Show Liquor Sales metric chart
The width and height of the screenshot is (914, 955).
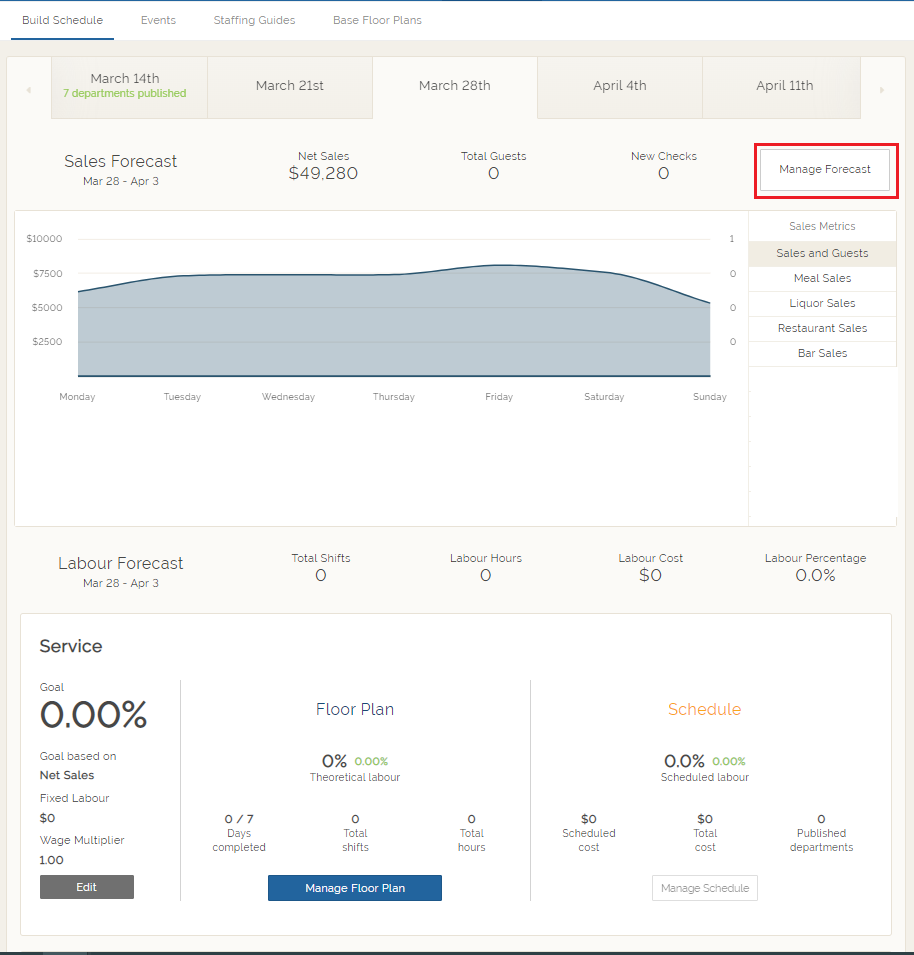pyautogui.click(x=822, y=303)
